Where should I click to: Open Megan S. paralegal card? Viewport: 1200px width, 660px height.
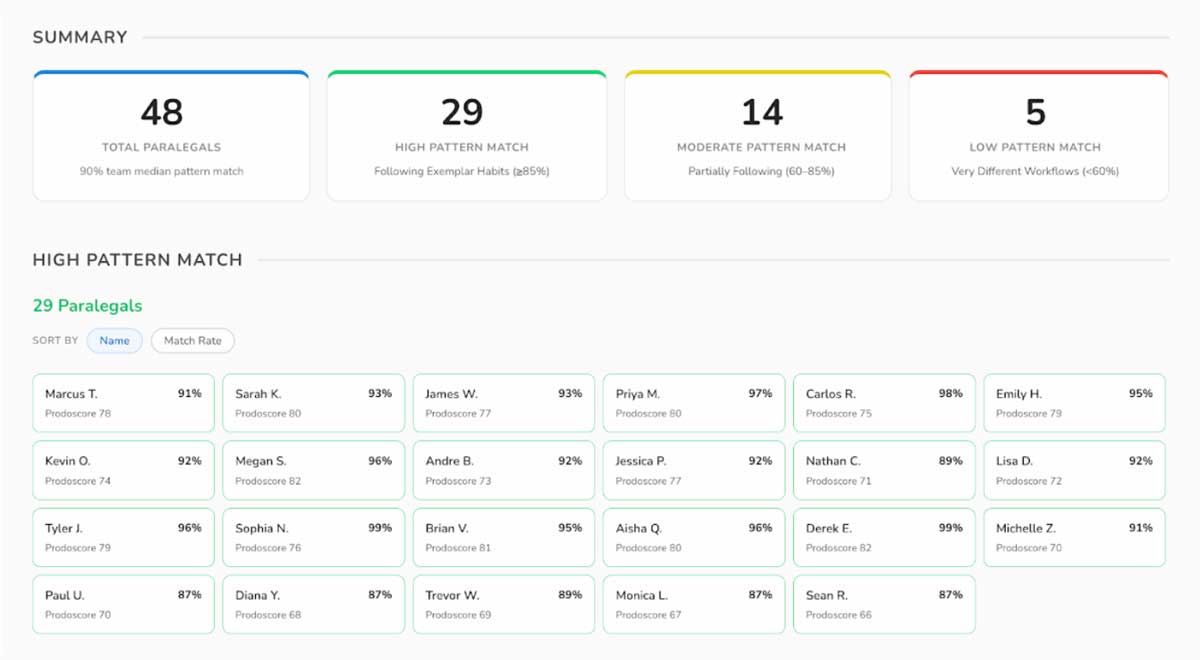[313, 470]
